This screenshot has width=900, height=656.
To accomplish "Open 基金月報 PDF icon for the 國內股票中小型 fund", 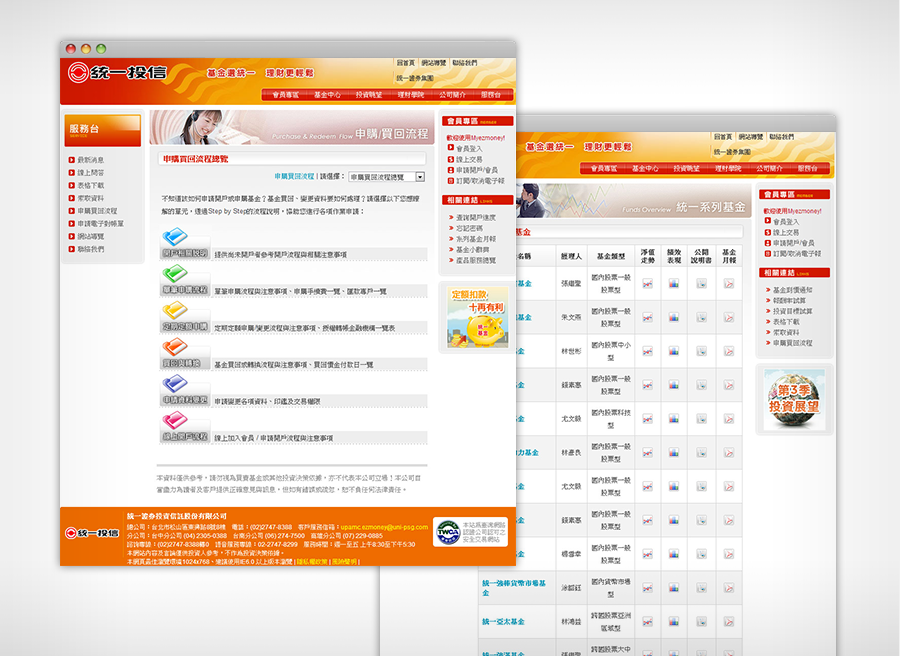I will coord(729,351).
